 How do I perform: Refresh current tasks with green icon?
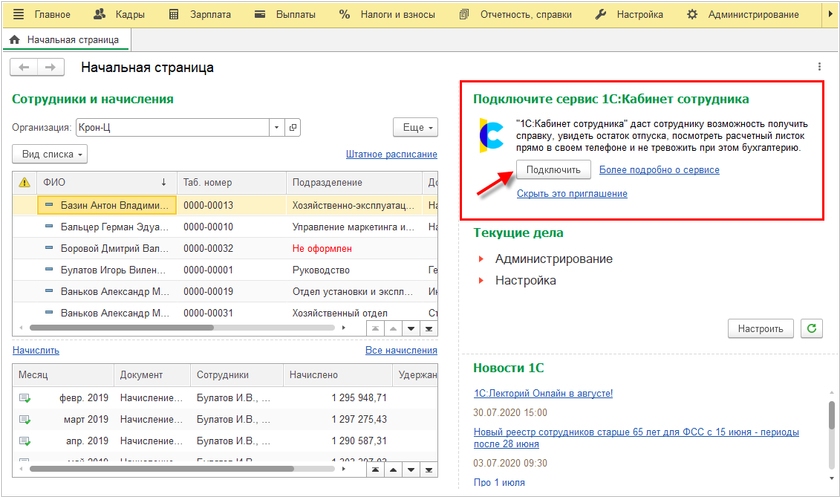[x=812, y=328]
